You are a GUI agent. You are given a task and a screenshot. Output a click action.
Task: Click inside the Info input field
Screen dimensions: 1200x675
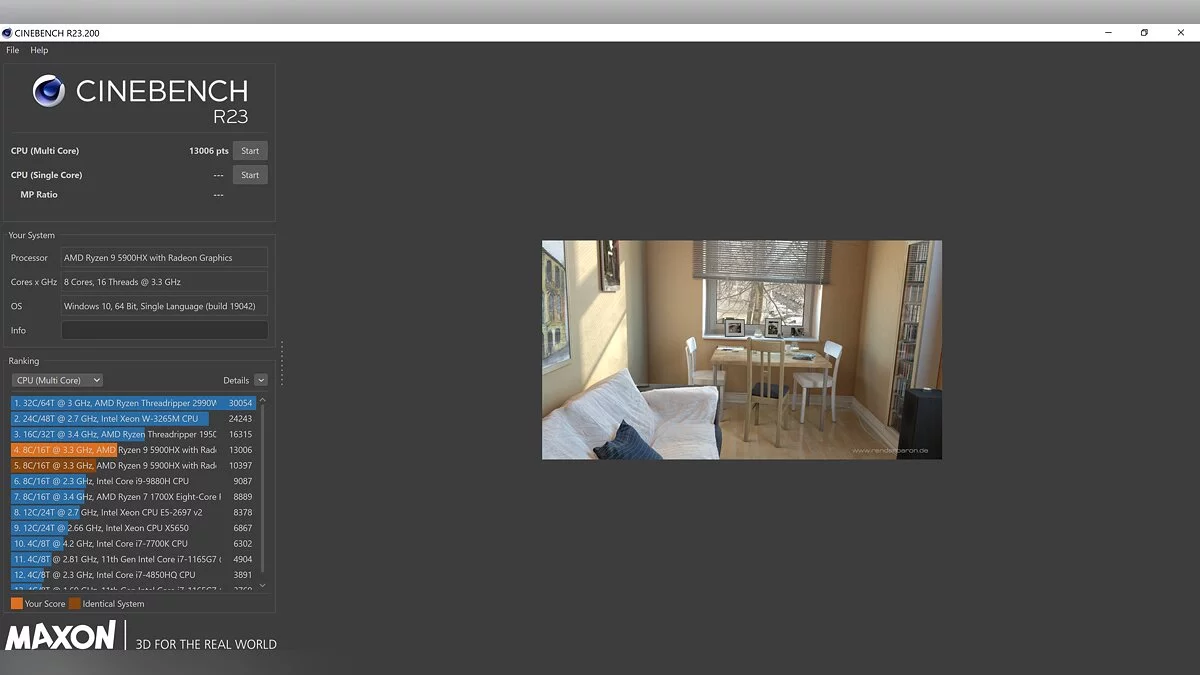164,330
